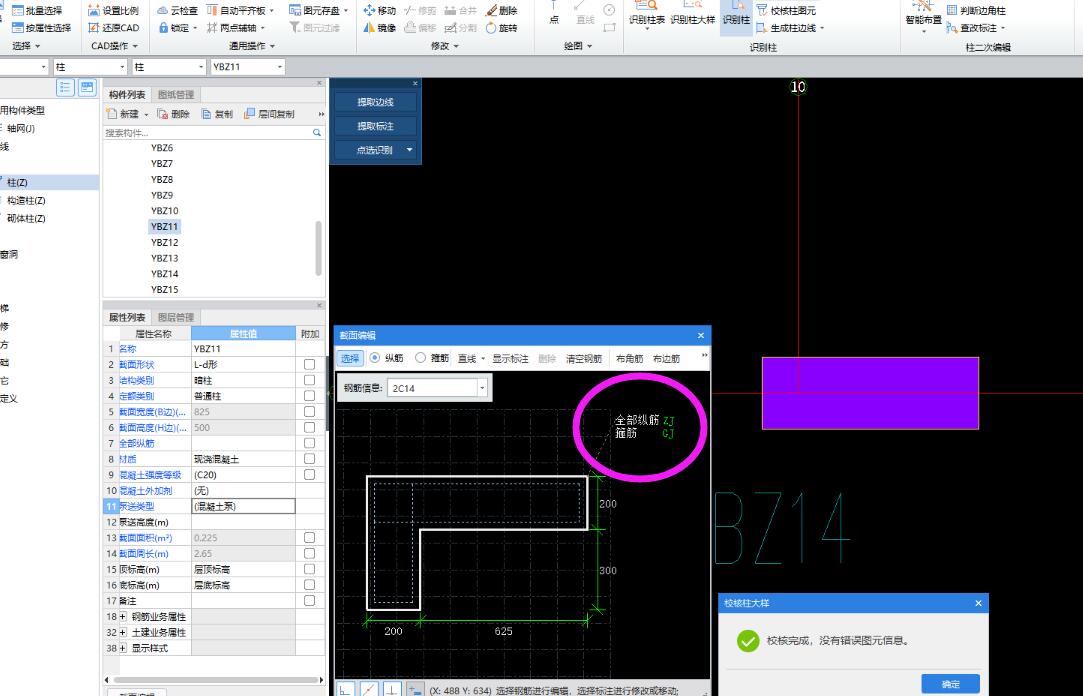Screen dimensions: 1083x696
Task: Click the 校核柱图元 verify column tool
Action: (787, 10)
